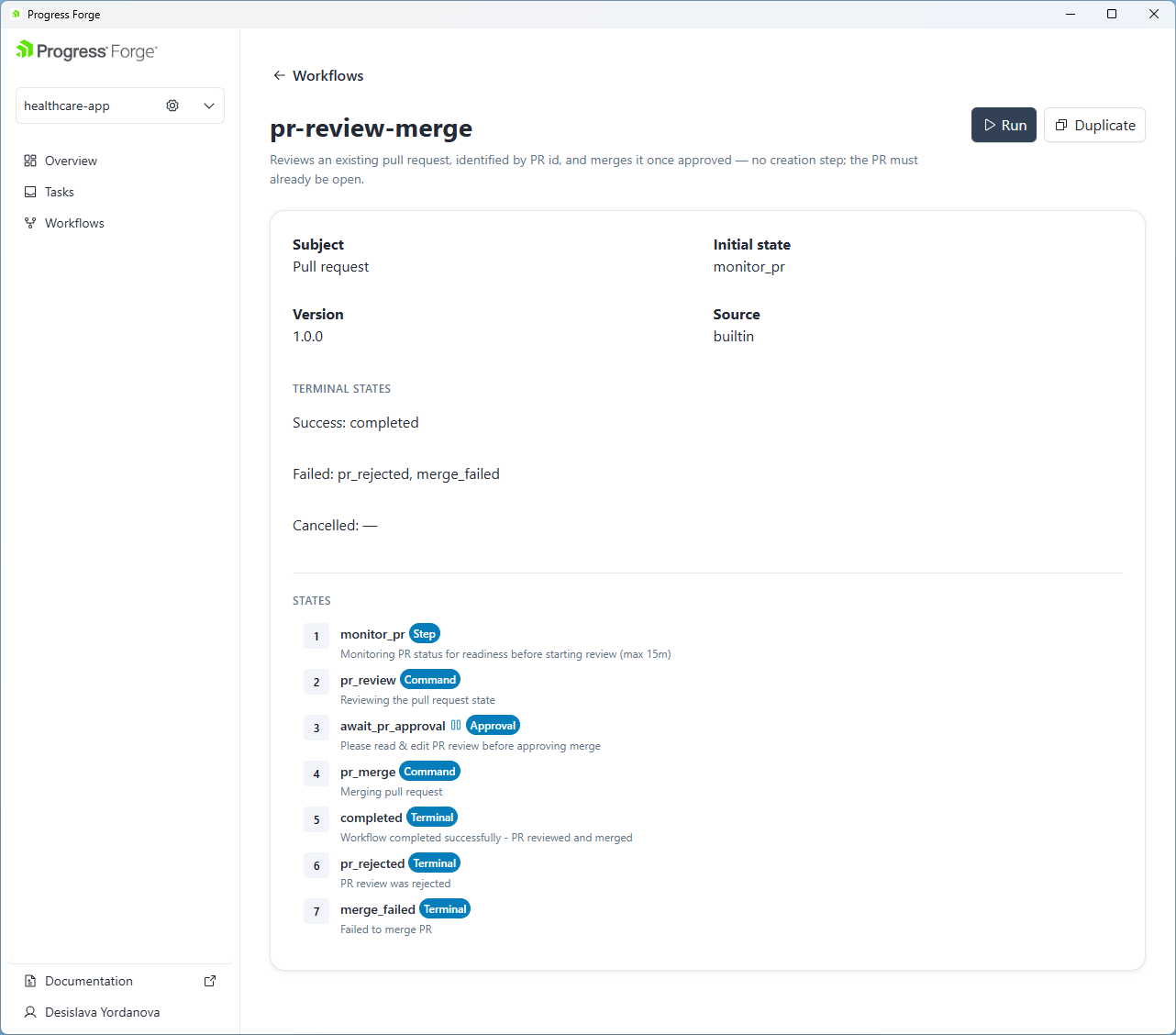The width and height of the screenshot is (1176, 1035).
Task: Select the pr_review state name
Action: (x=368, y=680)
